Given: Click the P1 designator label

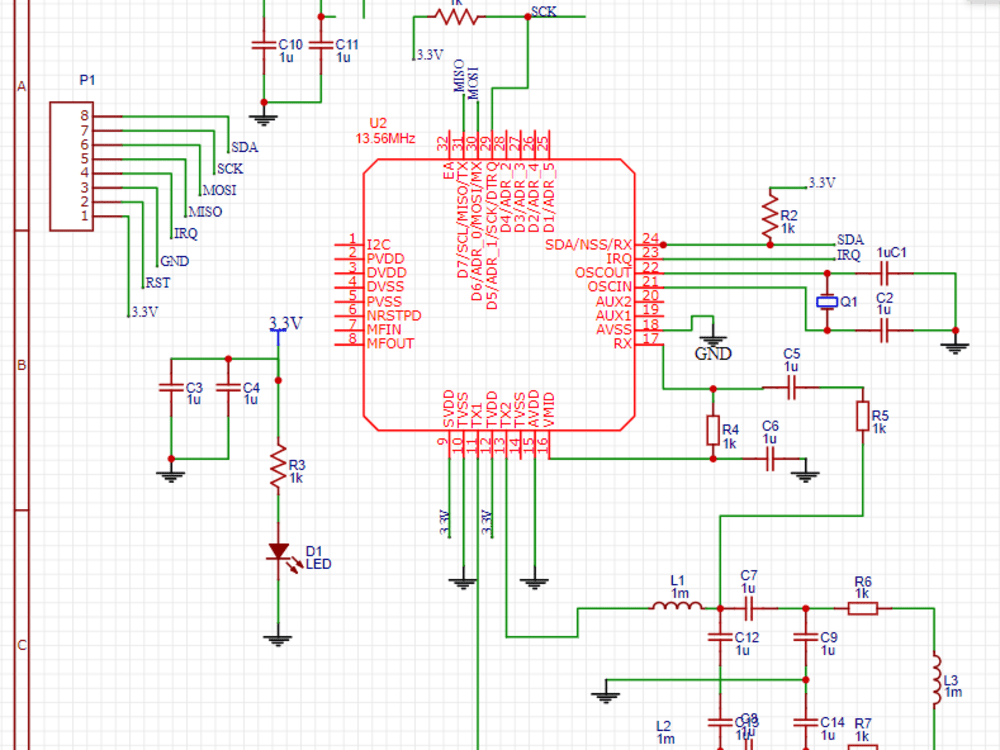Looking at the screenshot, I should (x=87, y=80).
